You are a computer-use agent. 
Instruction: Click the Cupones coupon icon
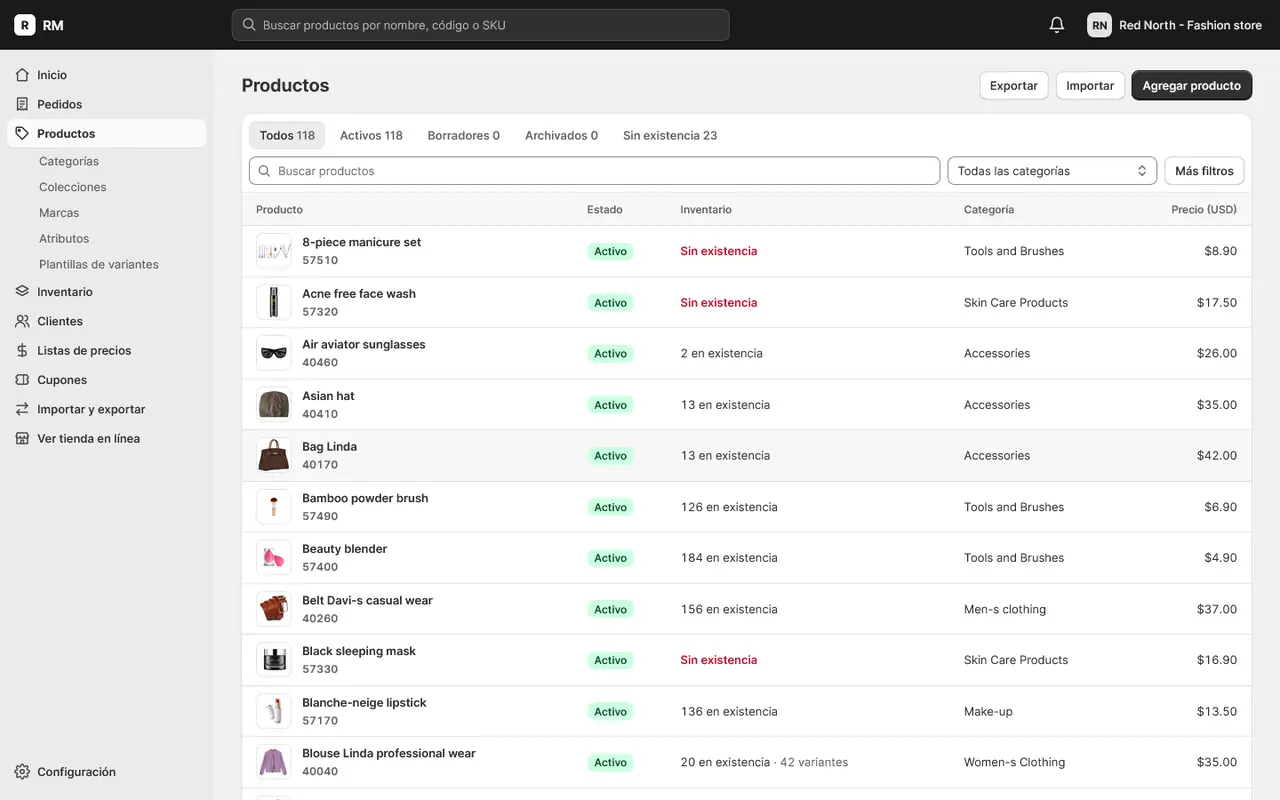pos(23,380)
